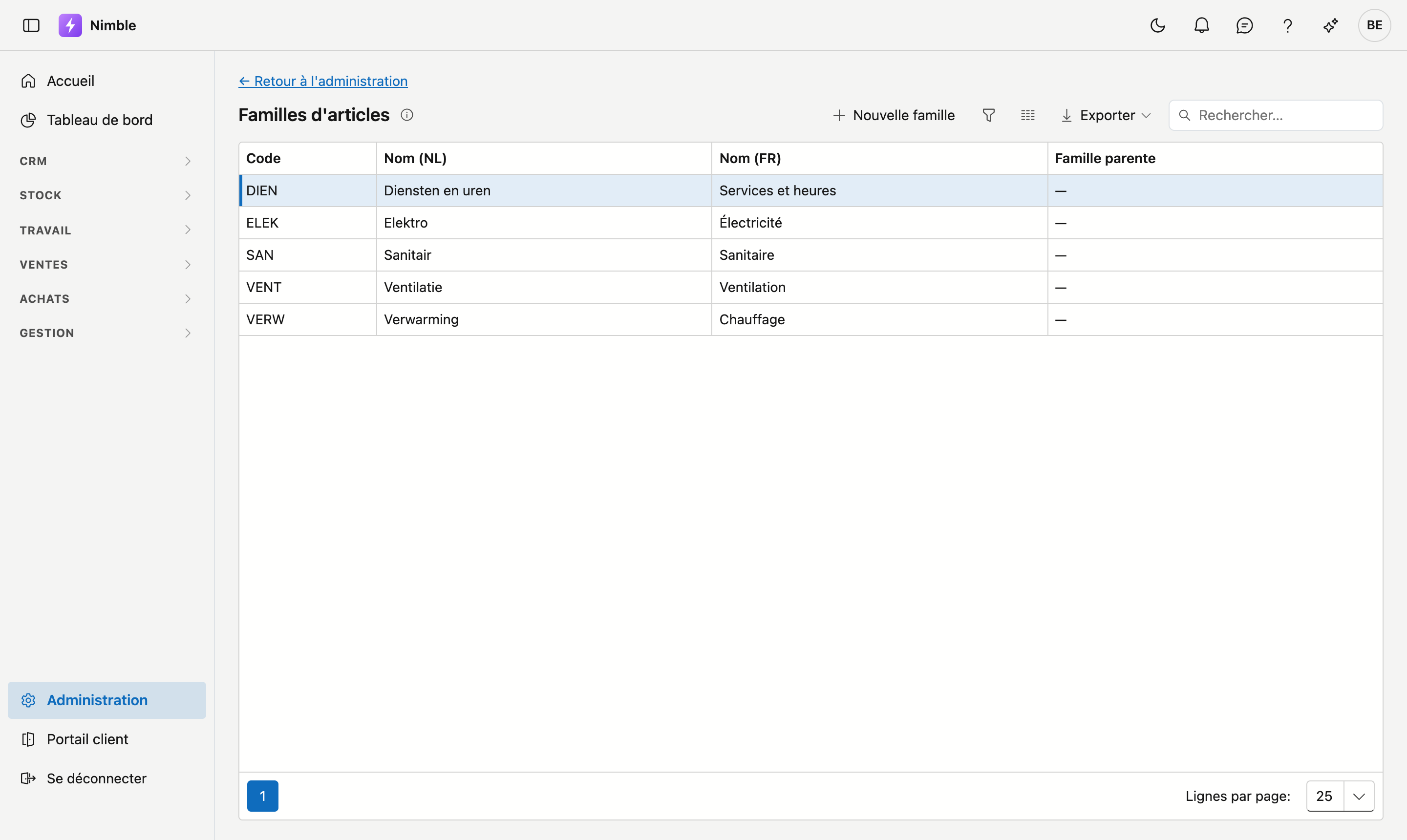The width and height of the screenshot is (1407, 840).
Task: Collapse the sidebar with the panel icon
Action: click(x=31, y=25)
